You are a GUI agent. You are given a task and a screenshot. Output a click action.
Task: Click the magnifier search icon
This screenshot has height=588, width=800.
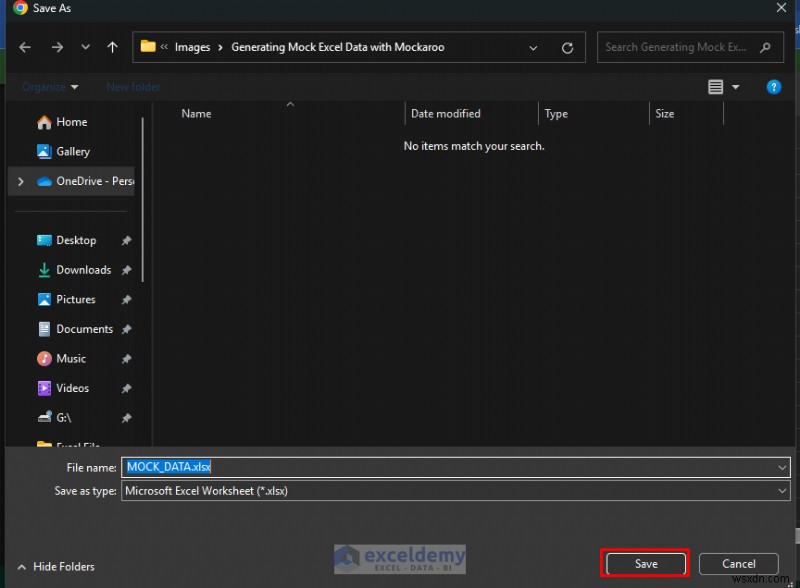[x=765, y=47]
